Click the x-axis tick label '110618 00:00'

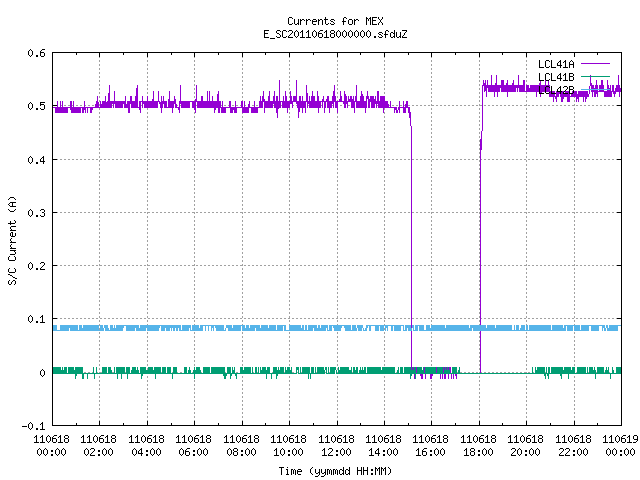51,446
